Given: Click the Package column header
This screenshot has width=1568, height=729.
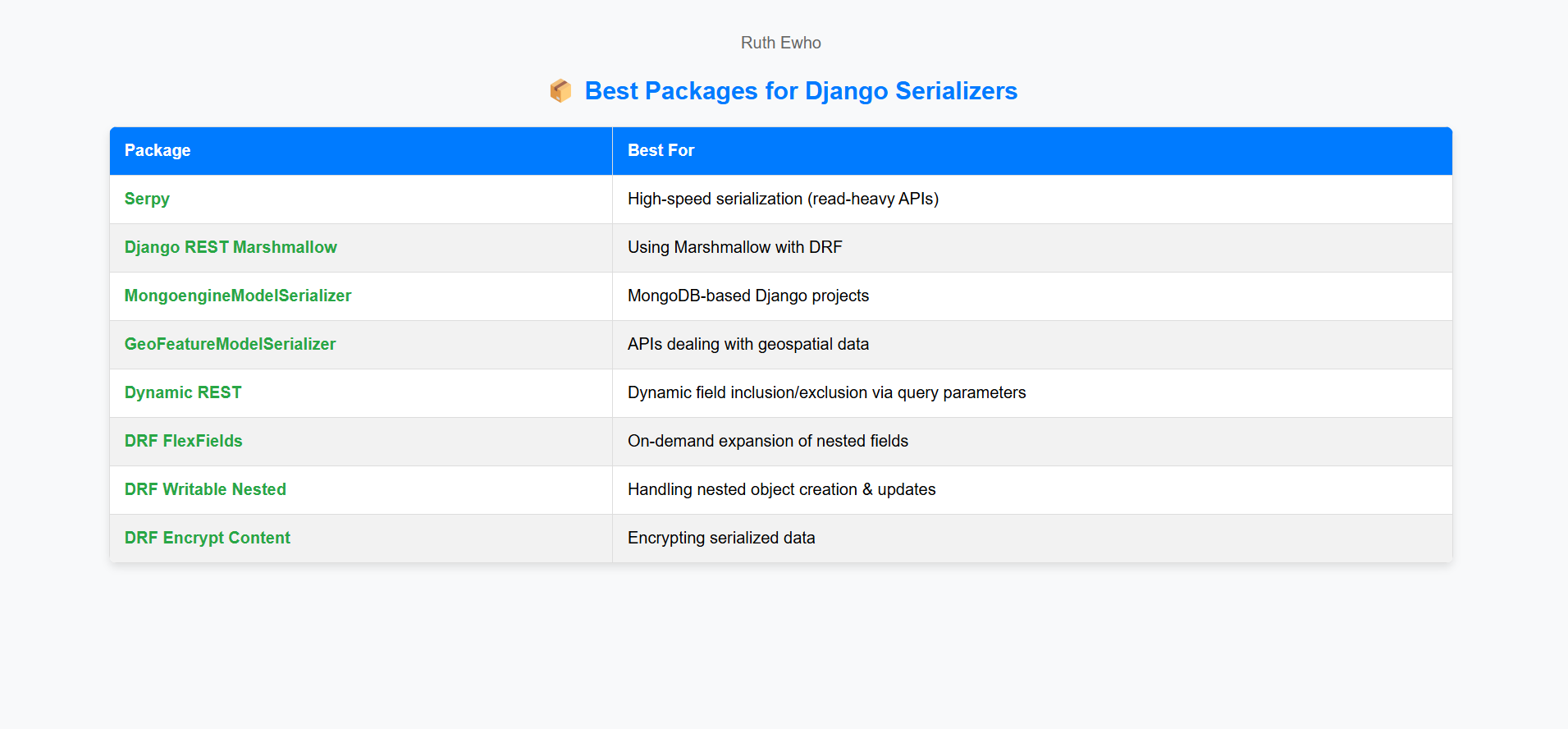Looking at the screenshot, I should [x=361, y=151].
